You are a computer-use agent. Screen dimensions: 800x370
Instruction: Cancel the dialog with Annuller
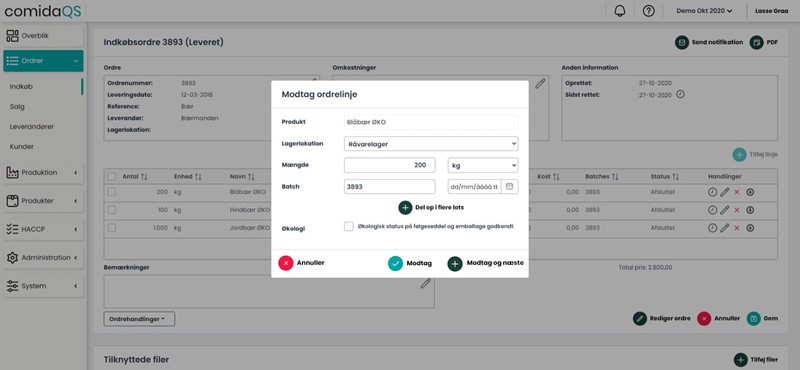coord(301,263)
